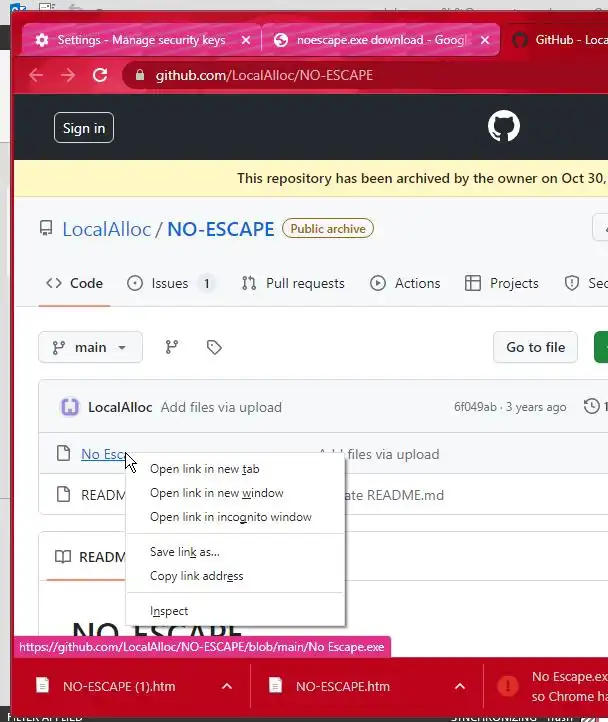Open the 'Add files via upload' commit message
Viewport: 608px width, 722px height.
click(x=221, y=407)
